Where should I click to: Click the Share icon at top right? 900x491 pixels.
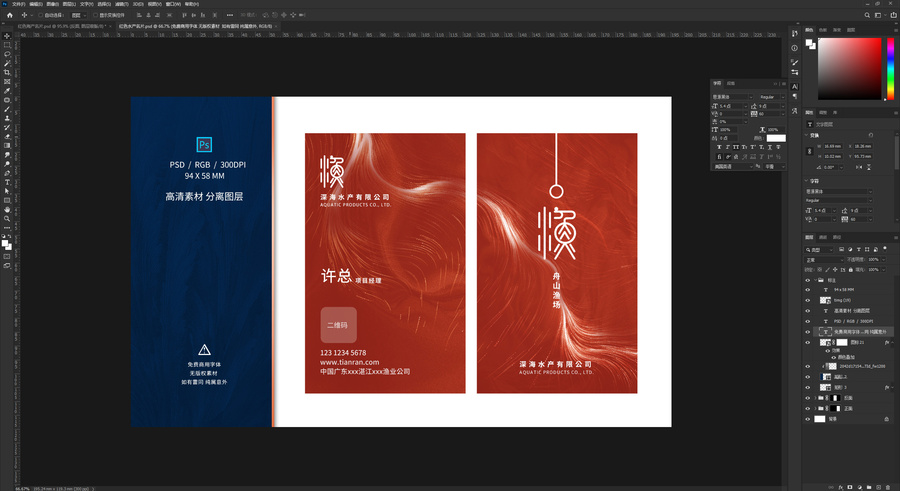(893, 15)
